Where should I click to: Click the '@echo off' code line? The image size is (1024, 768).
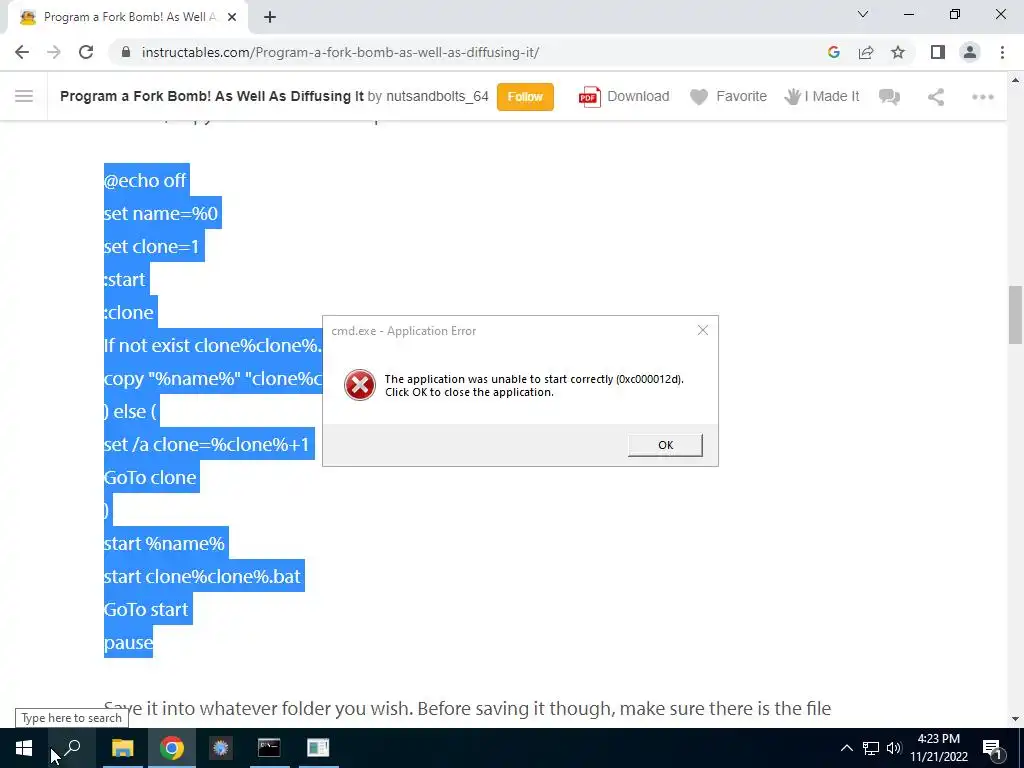146,180
